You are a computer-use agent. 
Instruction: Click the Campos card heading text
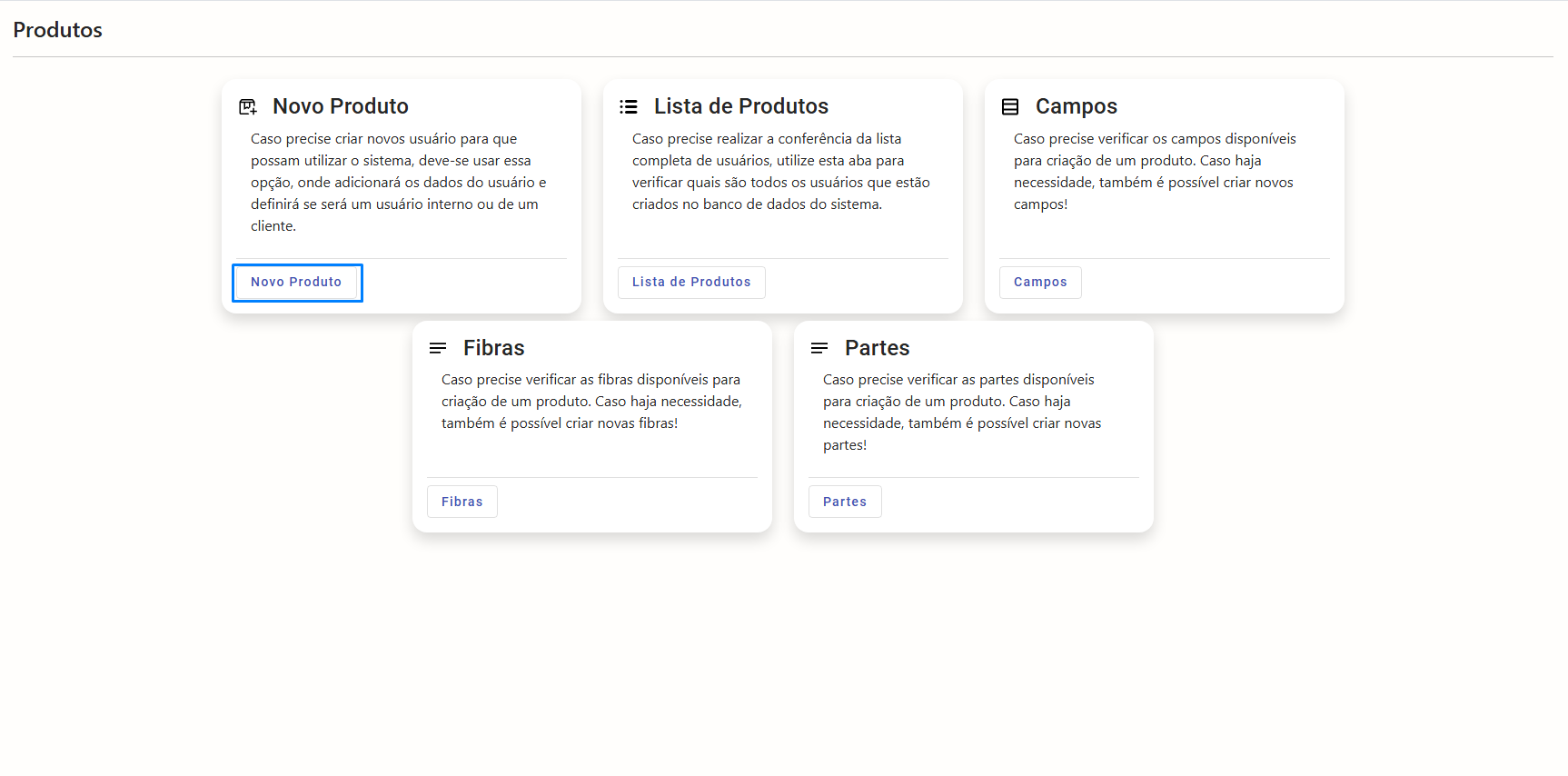click(1076, 106)
